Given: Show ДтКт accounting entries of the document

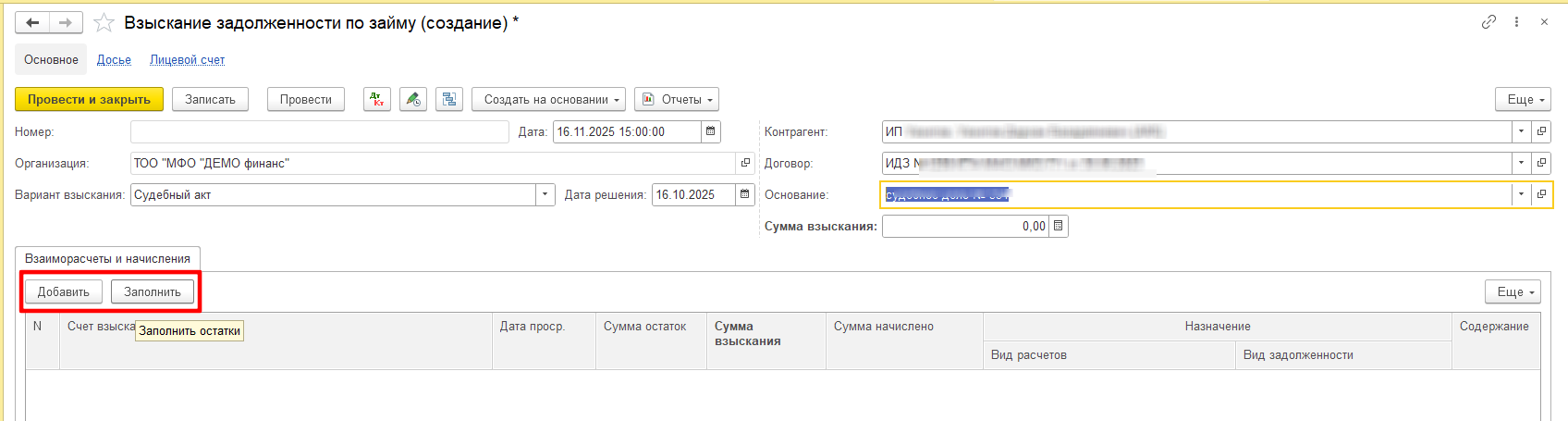Looking at the screenshot, I should 376,99.
